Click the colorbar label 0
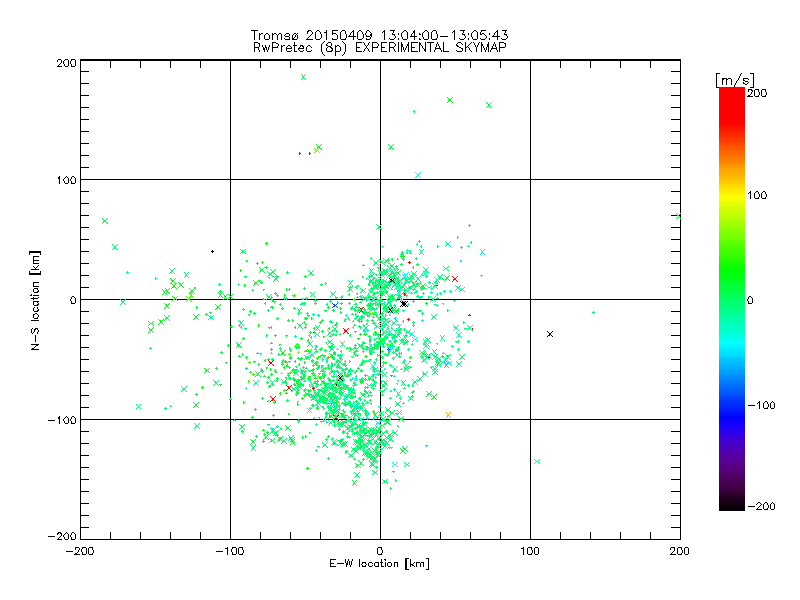This screenshot has height=600, width=800. point(750,301)
